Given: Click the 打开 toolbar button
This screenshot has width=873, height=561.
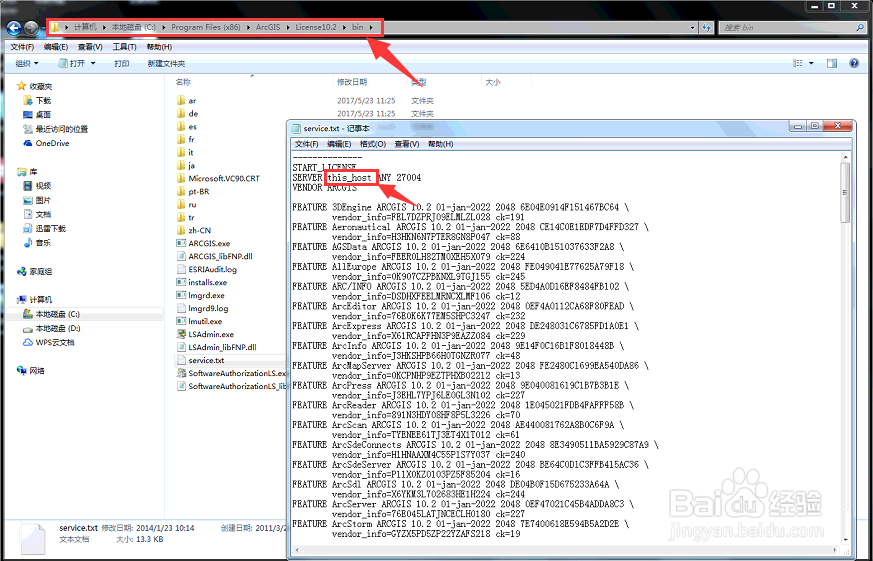Looking at the screenshot, I should point(71,63).
